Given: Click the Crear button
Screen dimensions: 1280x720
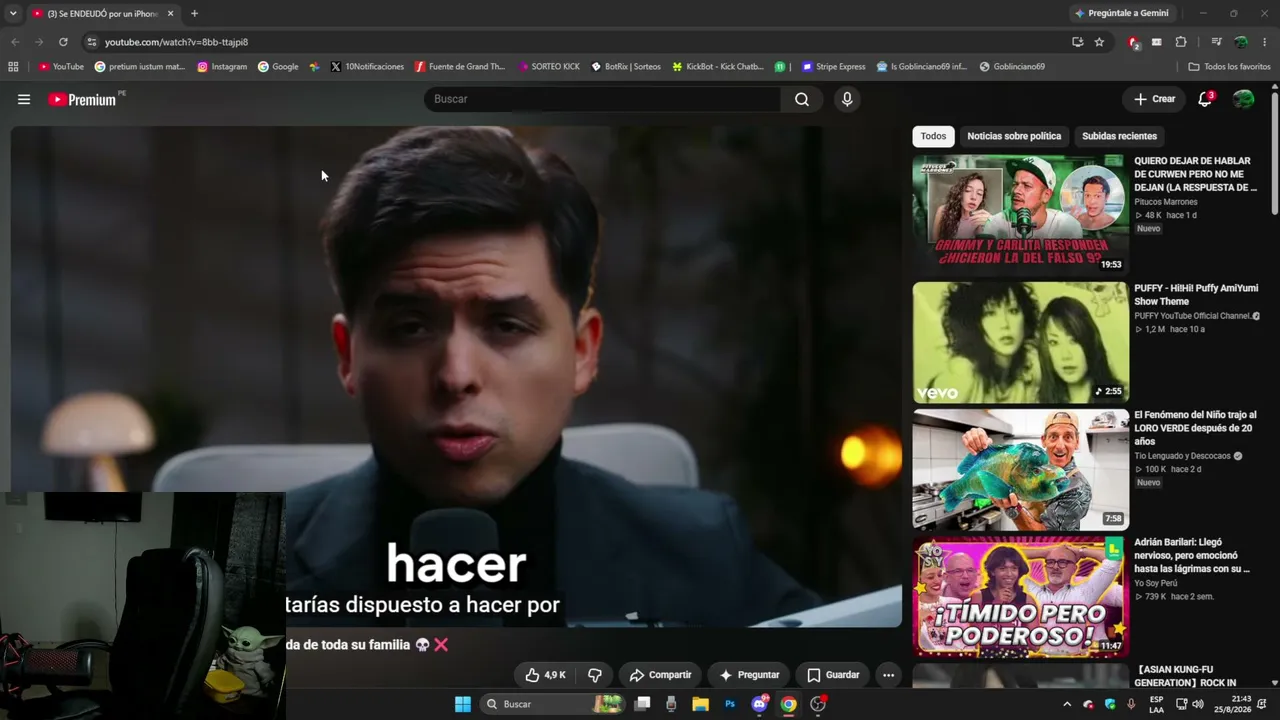Looking at the screenshot, I should [1154, 99].
